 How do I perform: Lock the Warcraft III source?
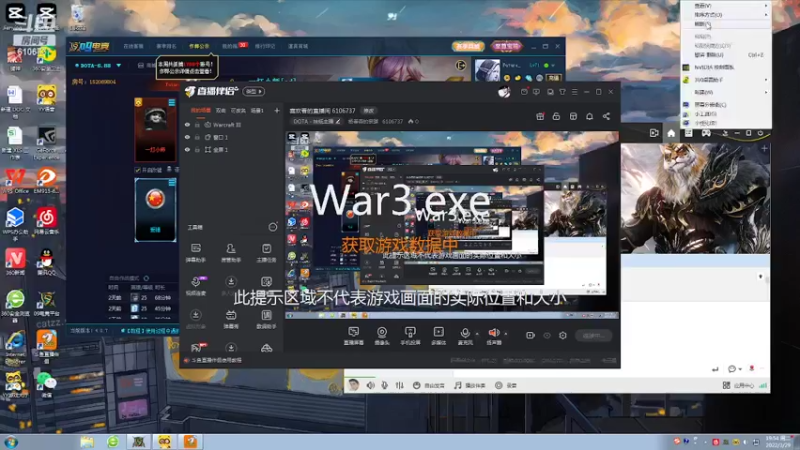[197, 124]
